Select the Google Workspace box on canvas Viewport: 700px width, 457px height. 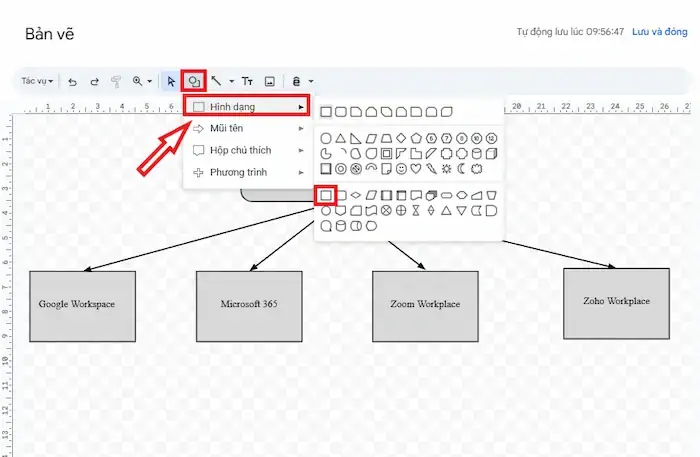point(83,307)
